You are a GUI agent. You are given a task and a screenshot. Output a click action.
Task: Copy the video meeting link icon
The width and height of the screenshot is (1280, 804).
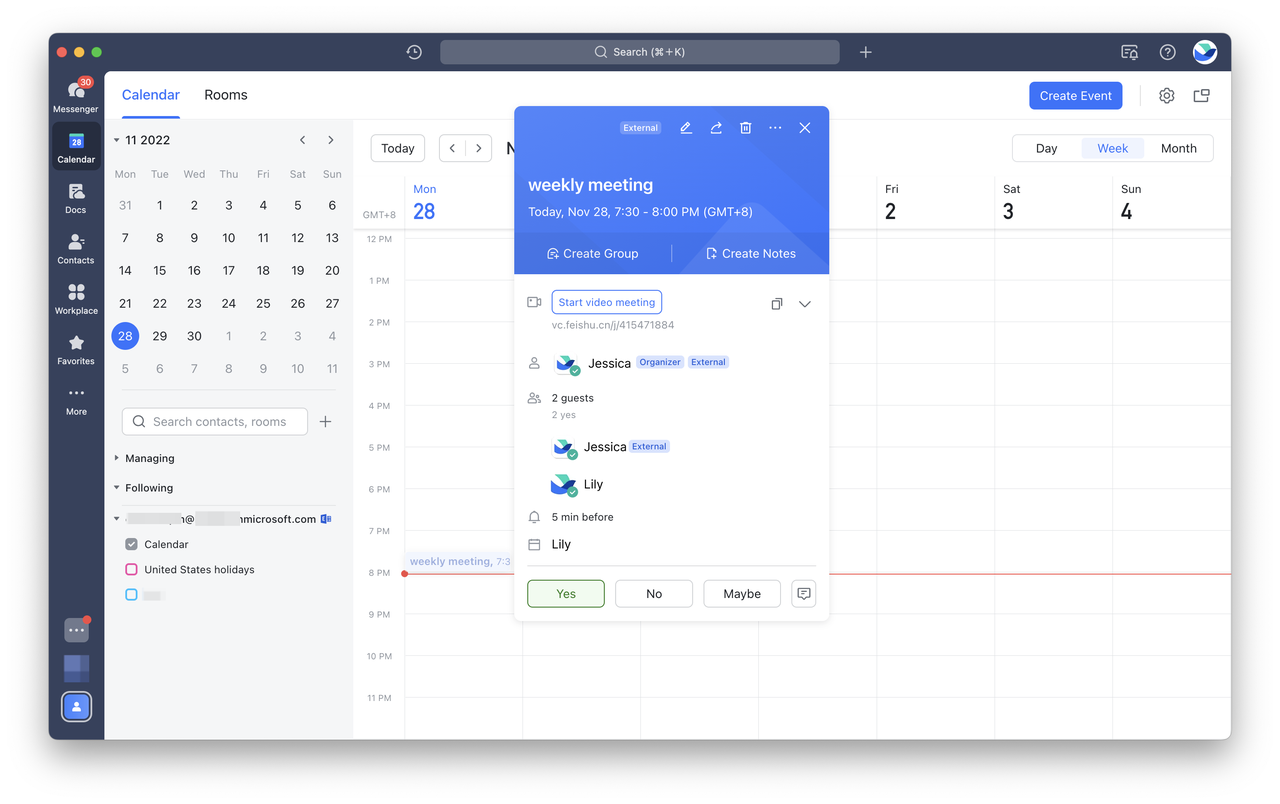tap(776, 304)
